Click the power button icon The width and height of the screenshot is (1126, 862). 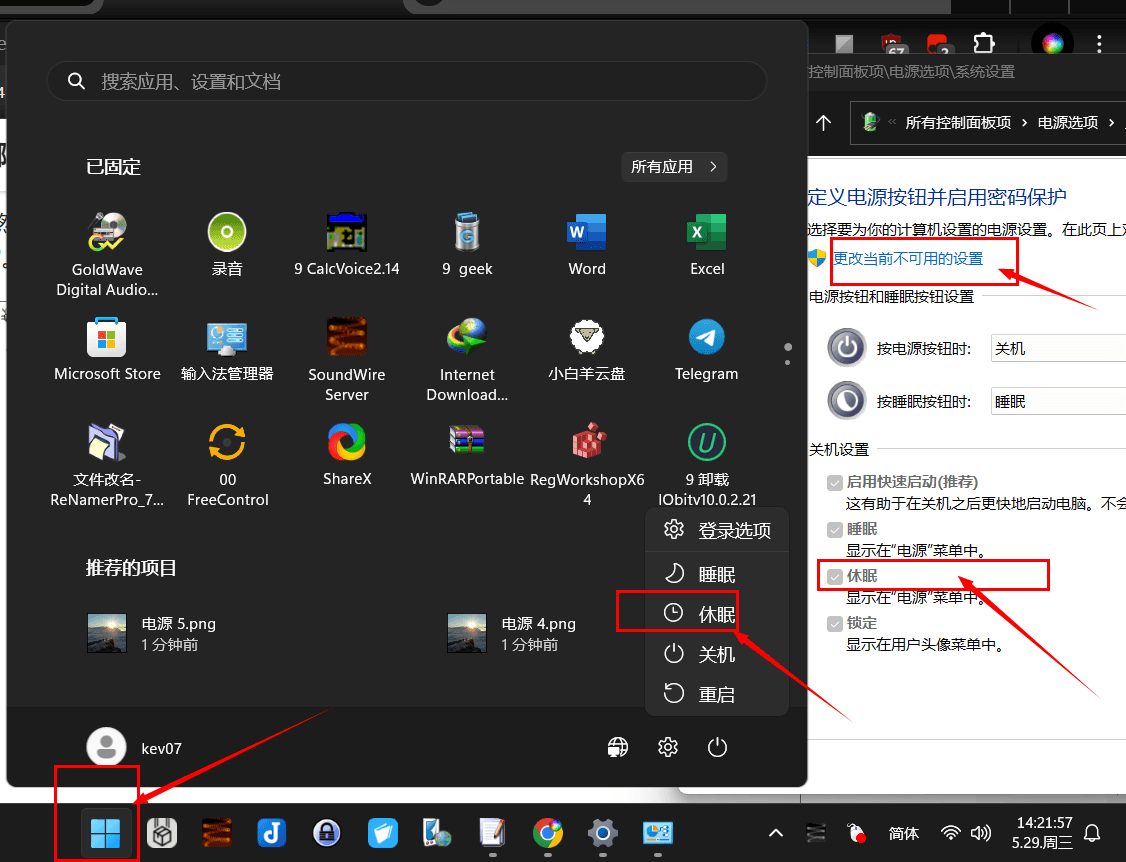pos(717,747)
